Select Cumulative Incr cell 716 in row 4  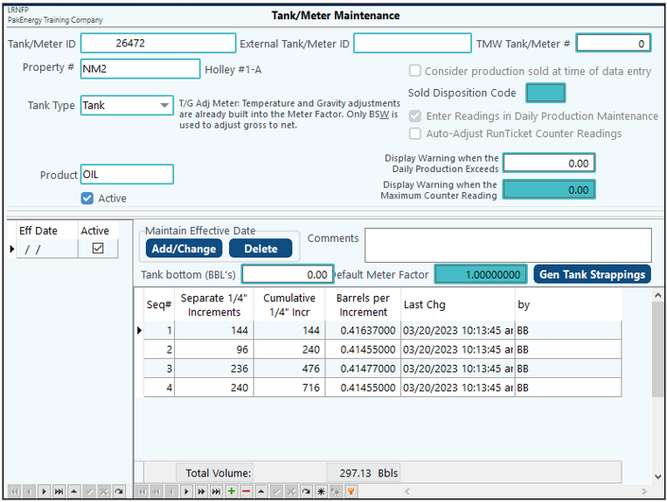pyautogui.click(x=289, y=388)
